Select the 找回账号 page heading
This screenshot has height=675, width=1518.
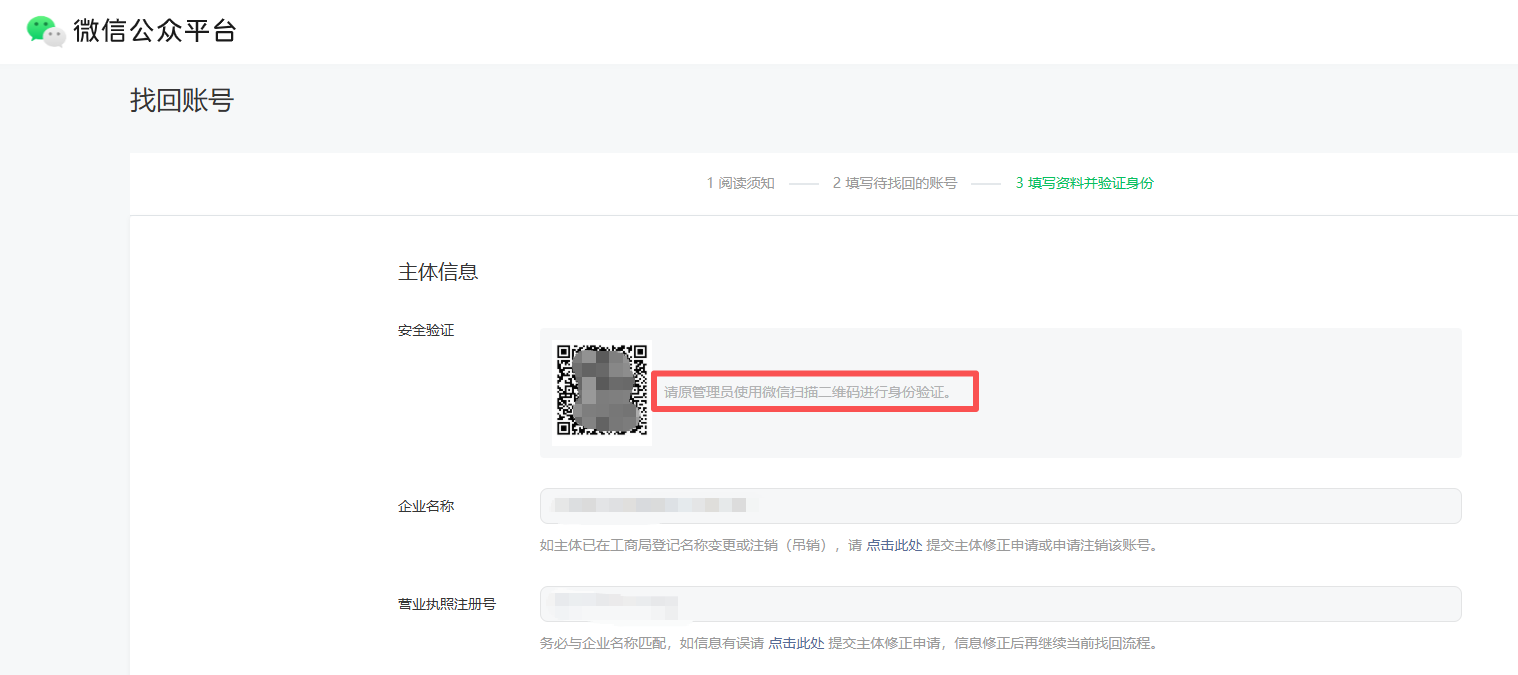[x=182, y=100]
